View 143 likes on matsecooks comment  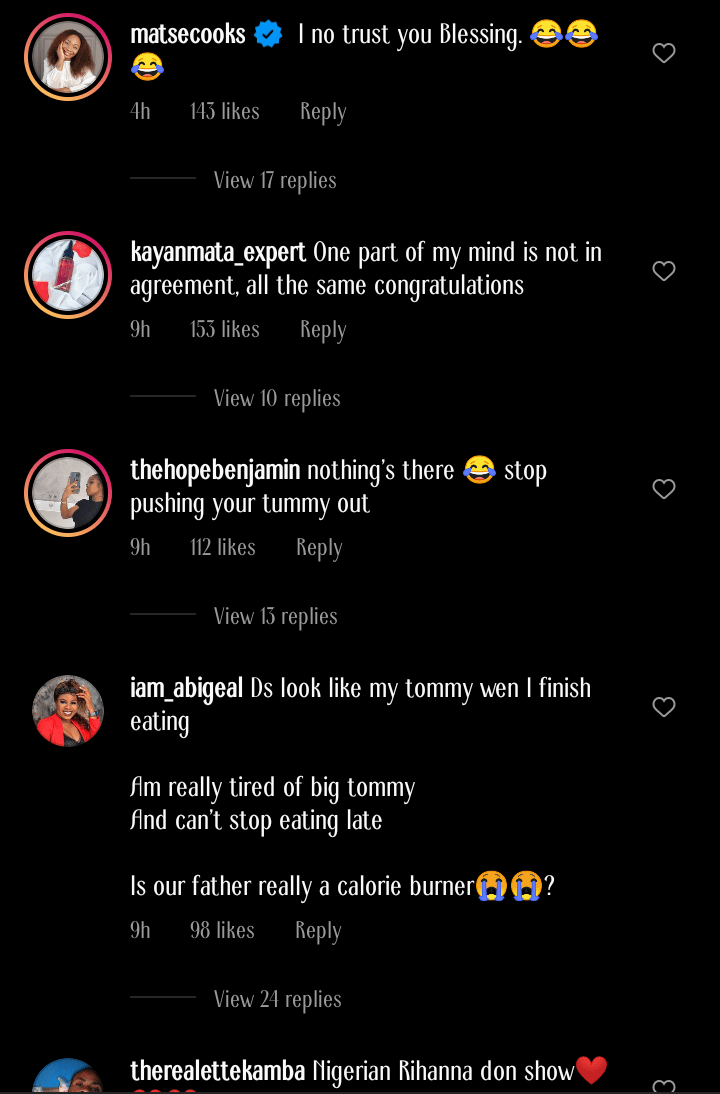click(x=225, y=112)
